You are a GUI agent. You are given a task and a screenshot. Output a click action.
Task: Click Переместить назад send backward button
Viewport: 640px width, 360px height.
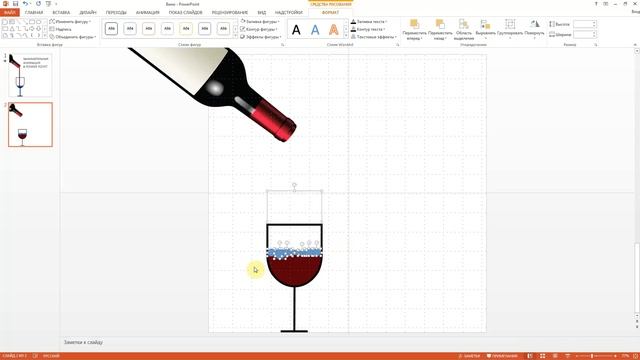(x=440, y=29)
